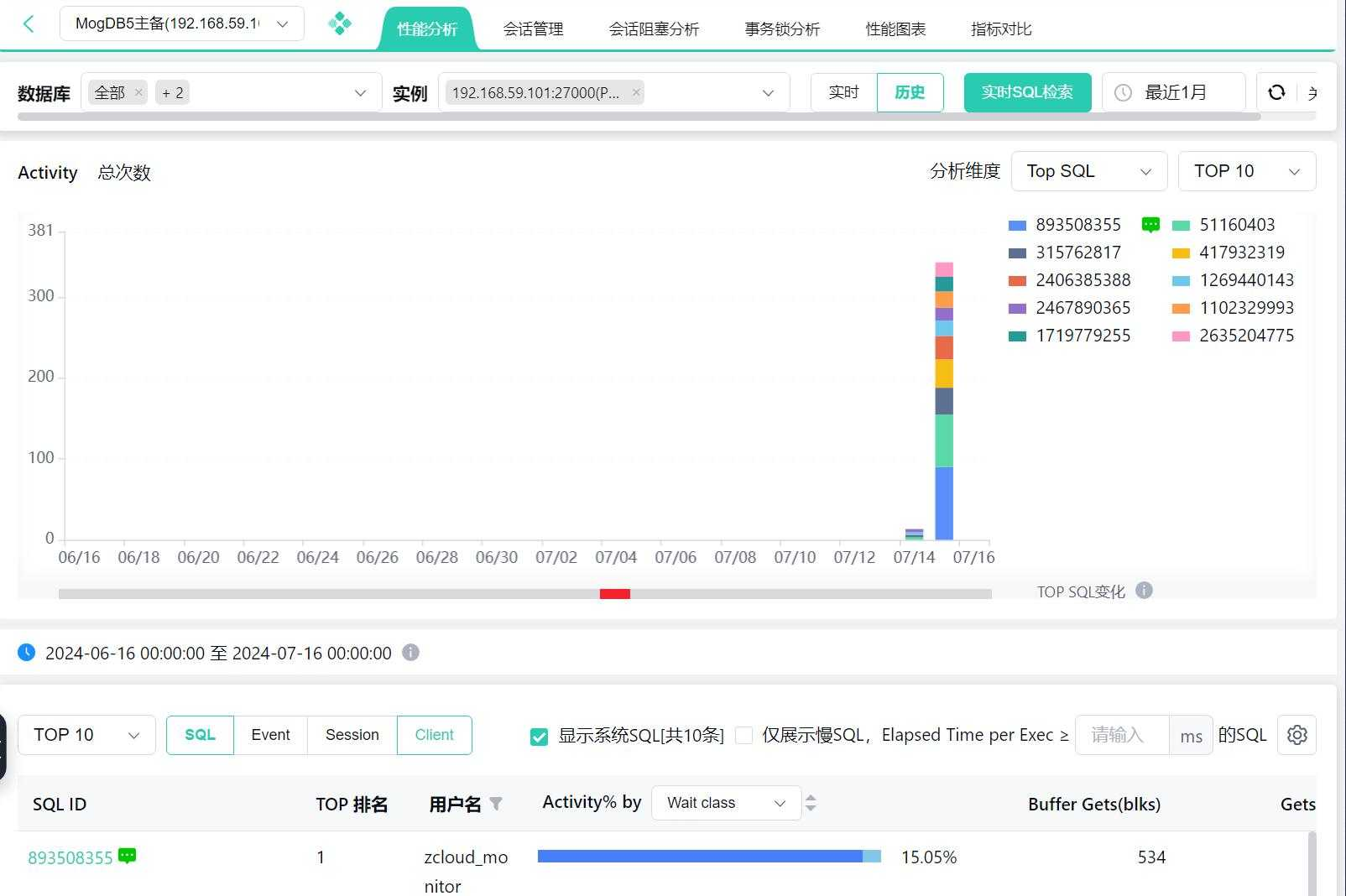
Task: Select the 实时 mode button
Action: click(843, 92)
